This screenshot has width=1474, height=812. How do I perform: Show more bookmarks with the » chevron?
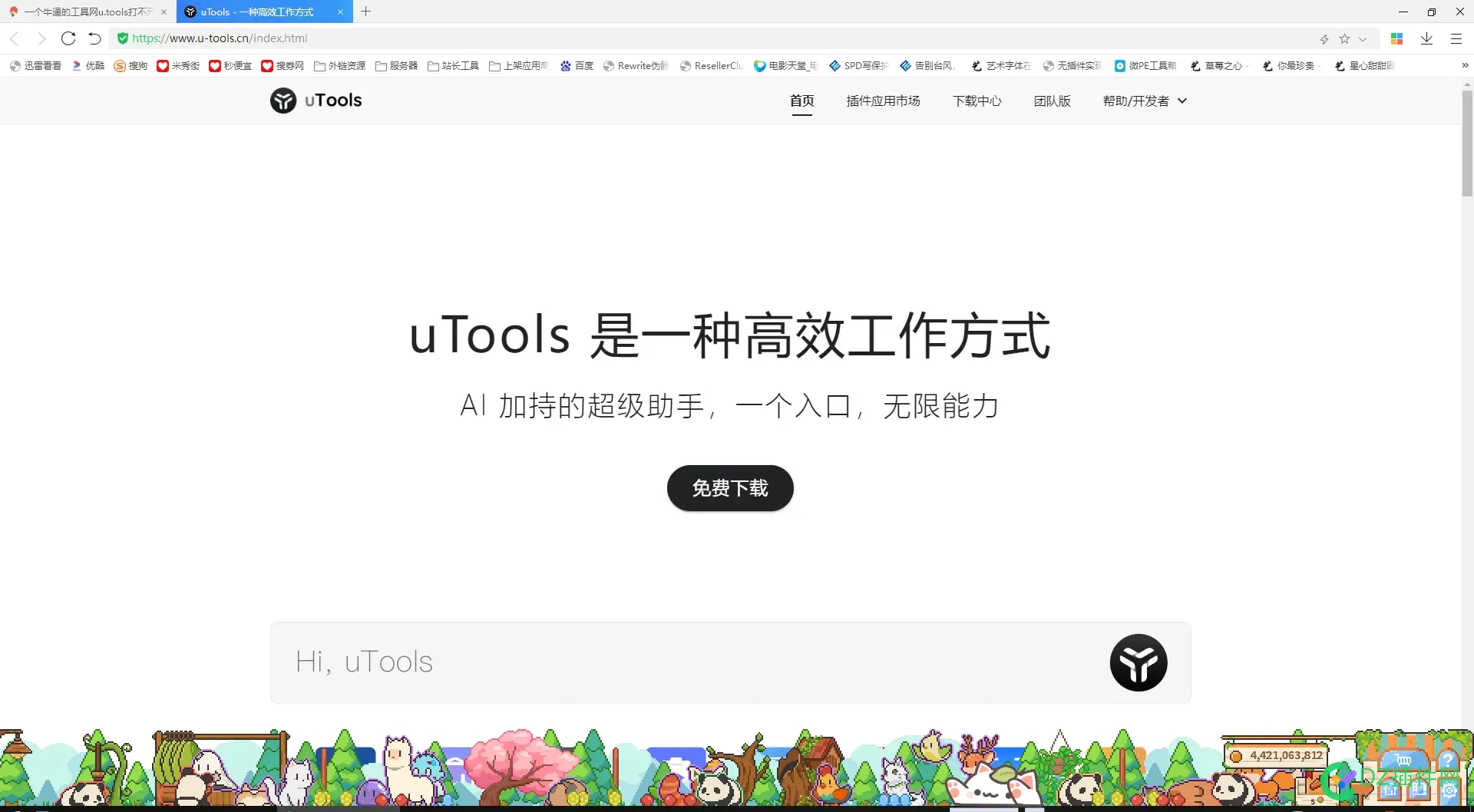[x=1464, y=66]
